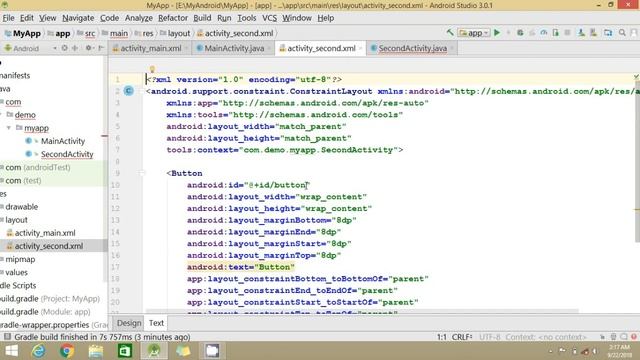The image size is (640, 360).
Task: Click the editor horizontal scrollbar
Action: [x=362, y=311]
